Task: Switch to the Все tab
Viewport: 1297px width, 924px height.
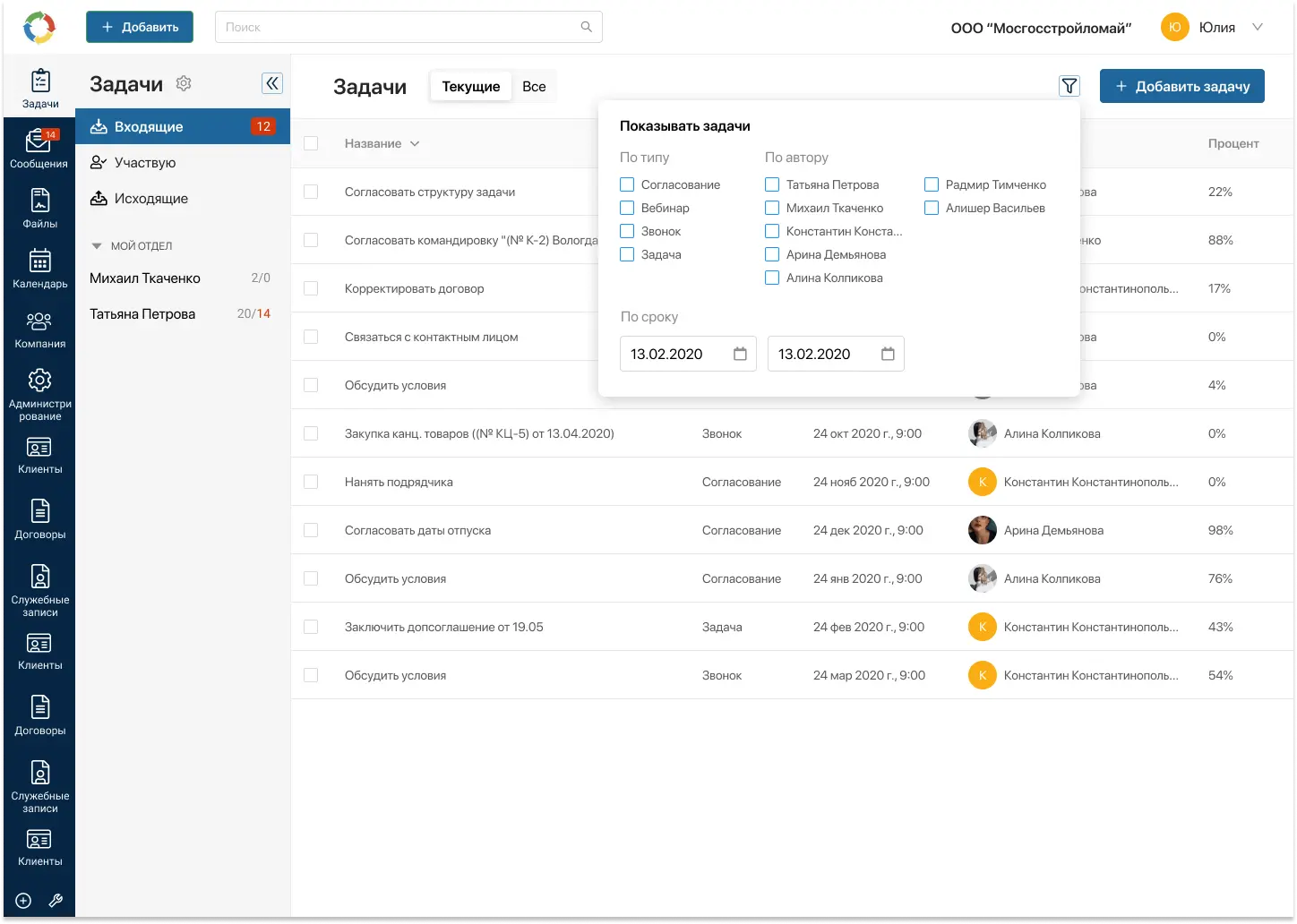Action: (x=534, y=86)
